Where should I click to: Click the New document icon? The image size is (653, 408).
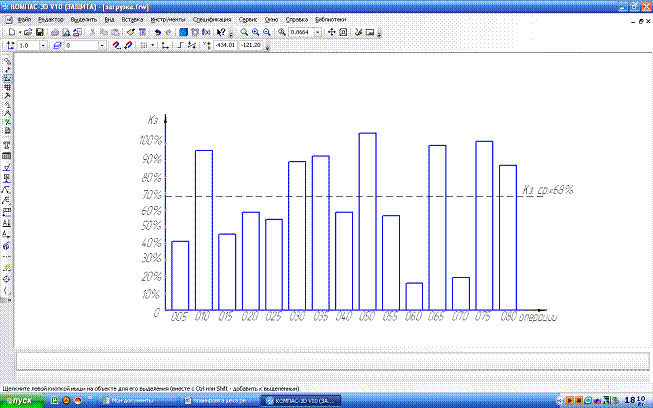tap(8, 32)
